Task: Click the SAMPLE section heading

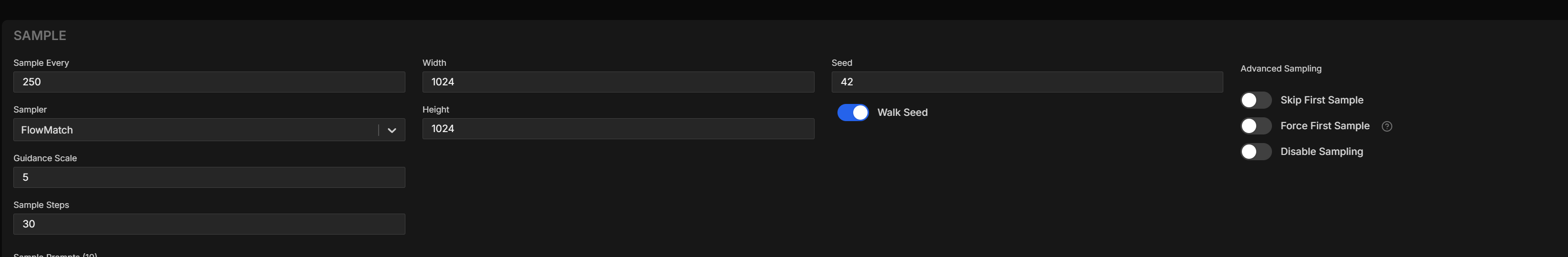Action: 40,36
